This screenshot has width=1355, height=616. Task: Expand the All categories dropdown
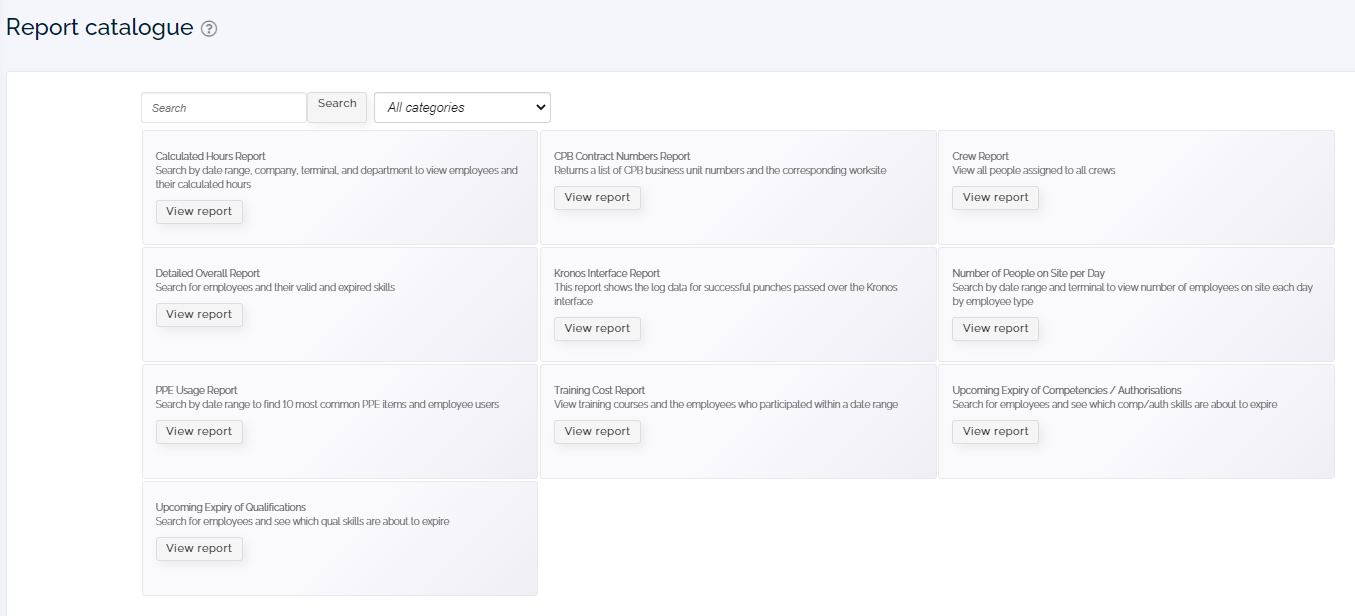(x=461, y=107)
